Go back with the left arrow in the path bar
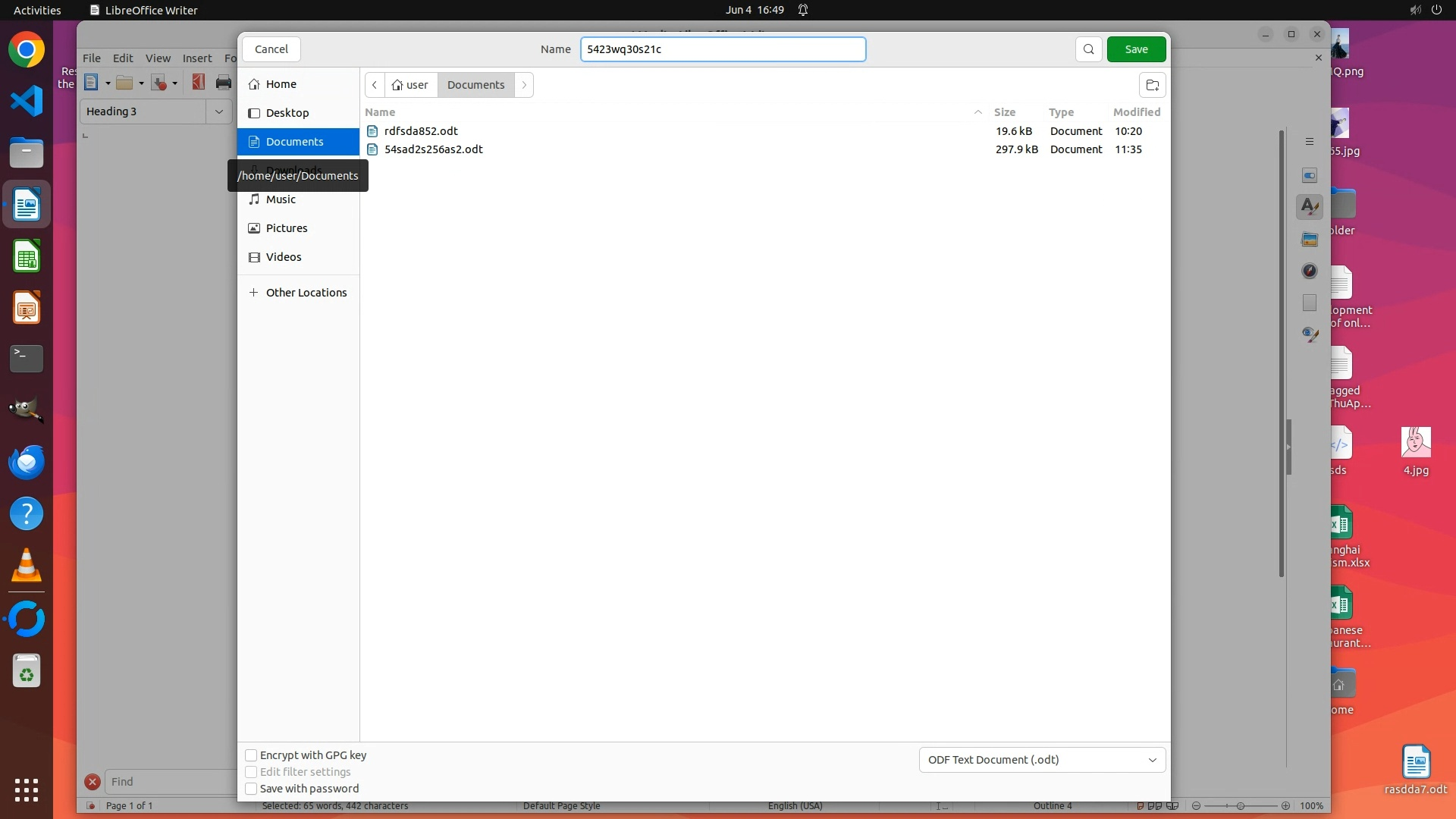 pyautogui.click(x=375, y=85)
